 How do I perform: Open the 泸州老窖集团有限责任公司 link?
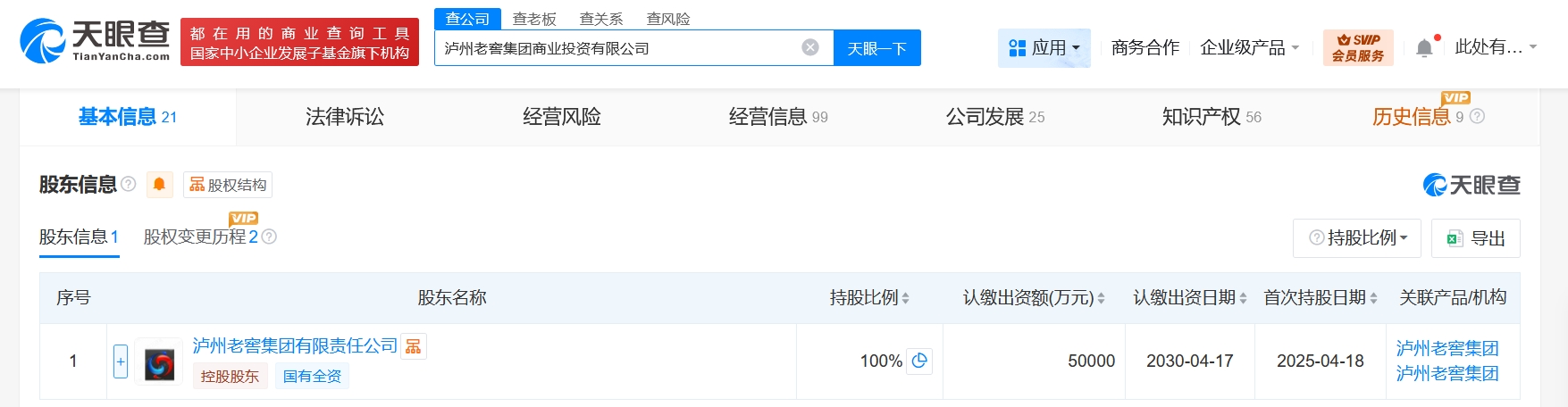[x=295, y=345]
